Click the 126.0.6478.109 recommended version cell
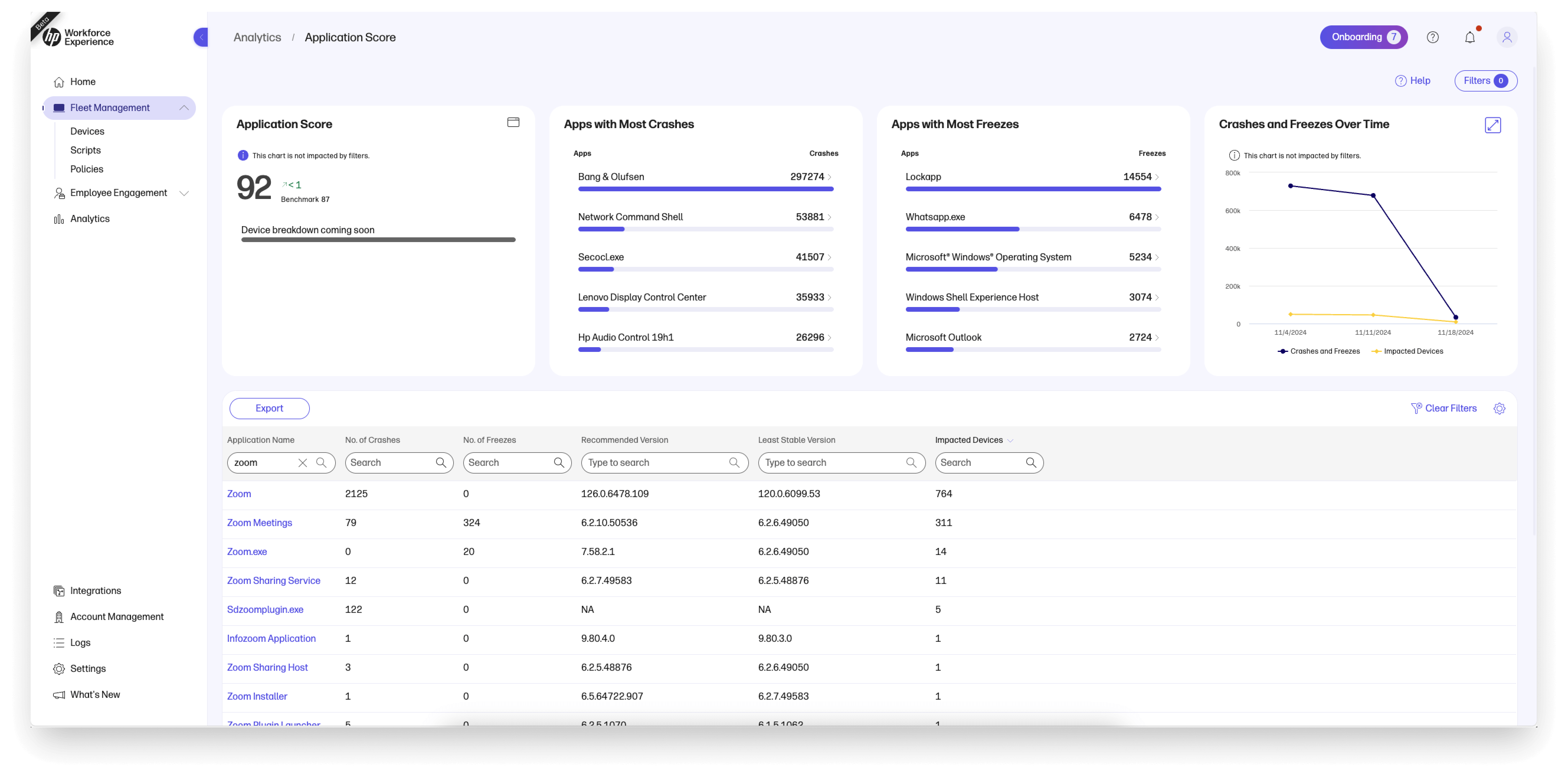 point(615,494)
